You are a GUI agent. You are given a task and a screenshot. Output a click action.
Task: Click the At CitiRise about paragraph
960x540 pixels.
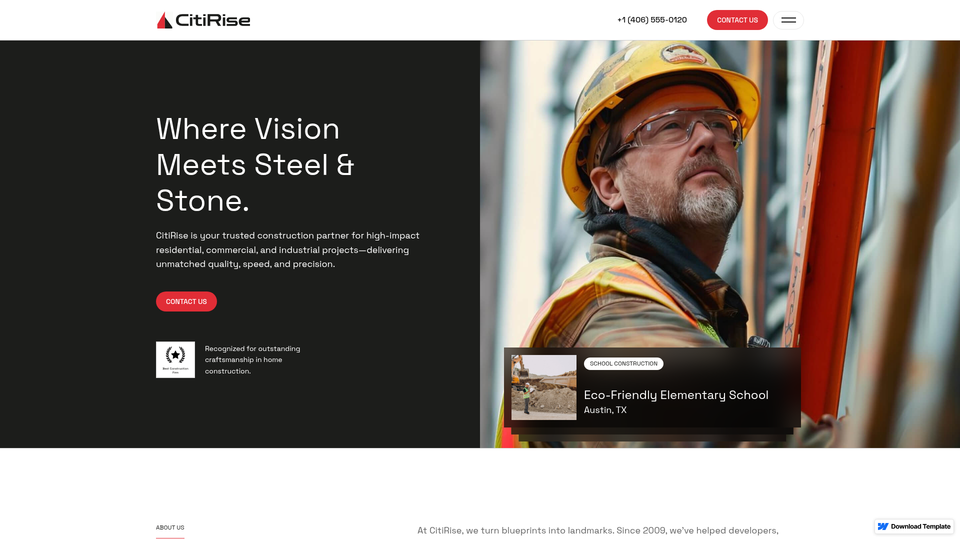point(598,531)
